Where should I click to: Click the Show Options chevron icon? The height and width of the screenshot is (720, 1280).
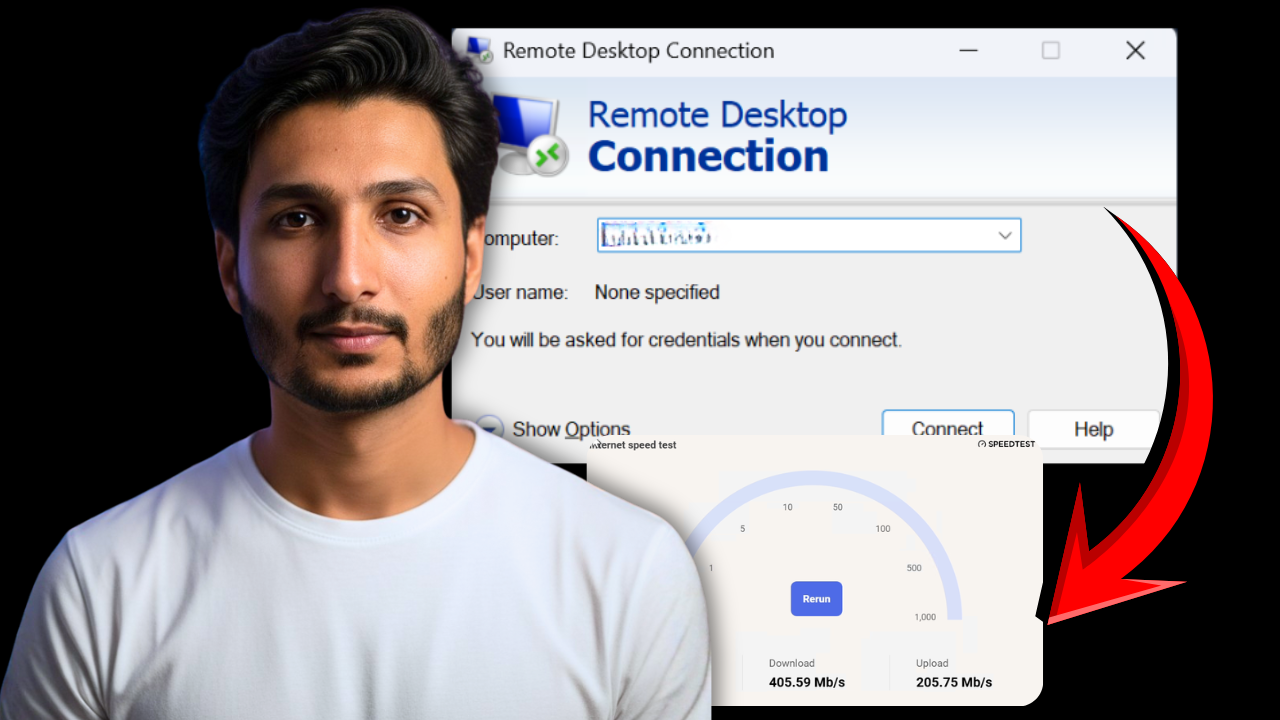[490, 427]
